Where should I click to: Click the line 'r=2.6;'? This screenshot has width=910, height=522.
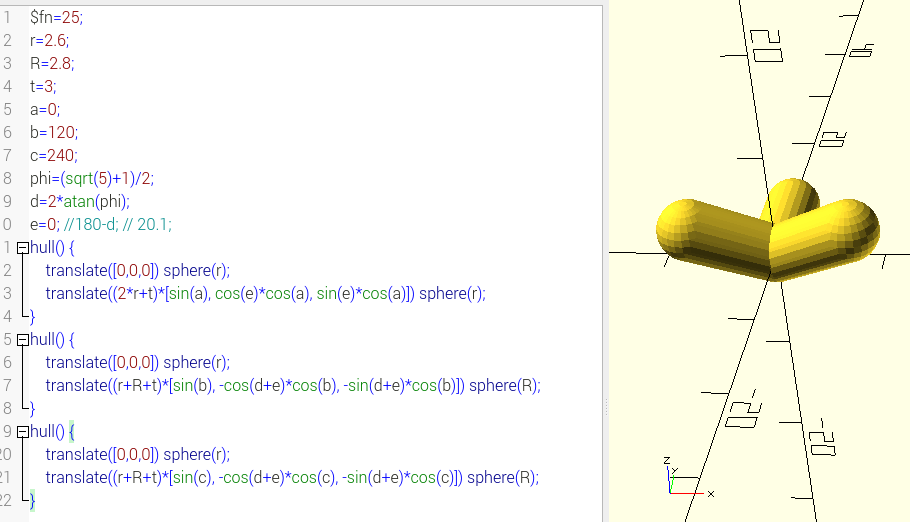point(49,41)
